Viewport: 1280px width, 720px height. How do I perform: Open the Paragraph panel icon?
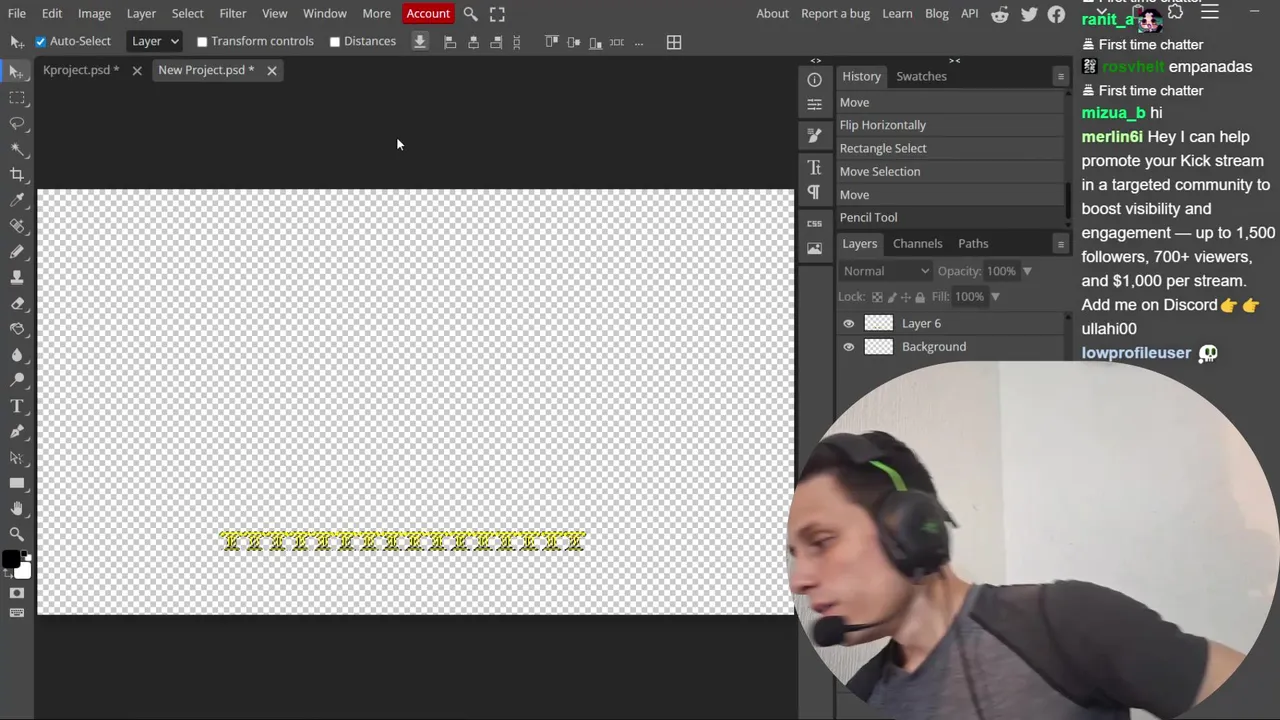pos(815,191)
